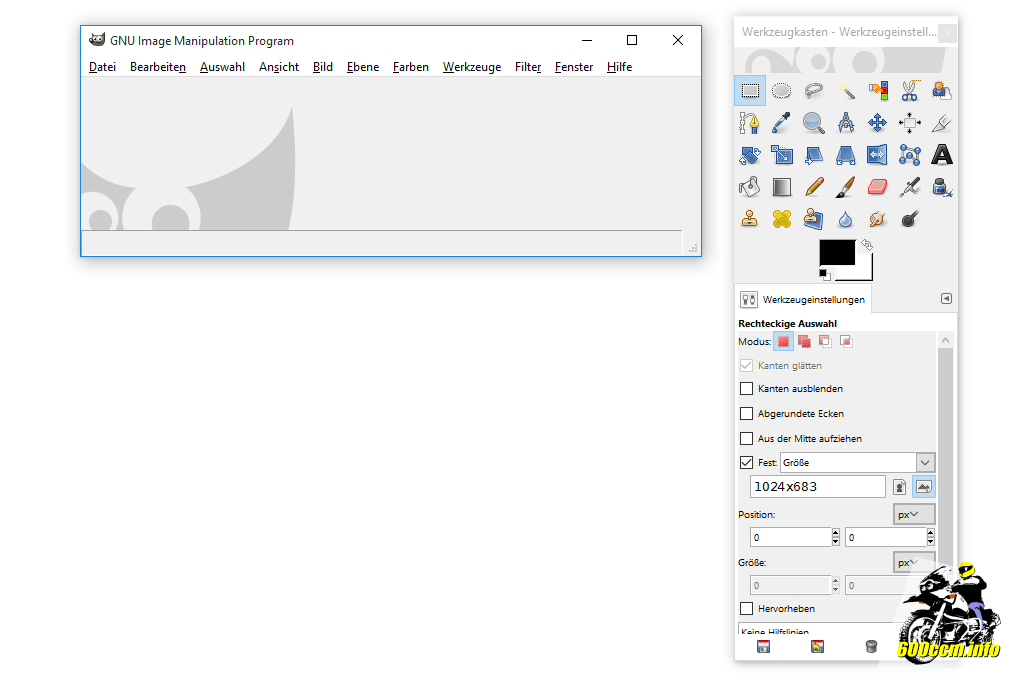This screenshot has width=1024, height=683.
Task: Select the Scissors Select tool
Action: tap(910, 91)
